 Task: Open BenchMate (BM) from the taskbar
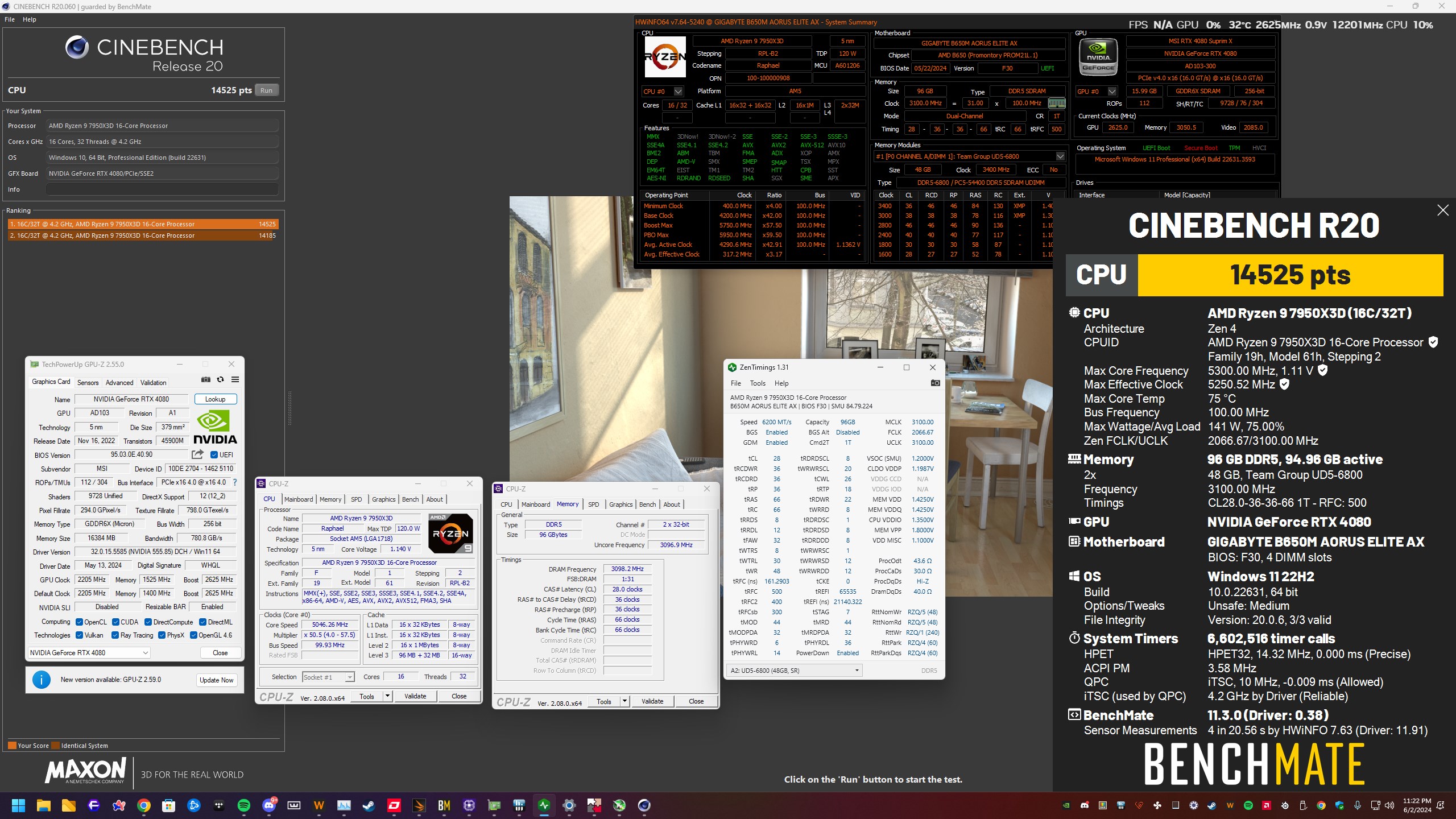point(444,805)
